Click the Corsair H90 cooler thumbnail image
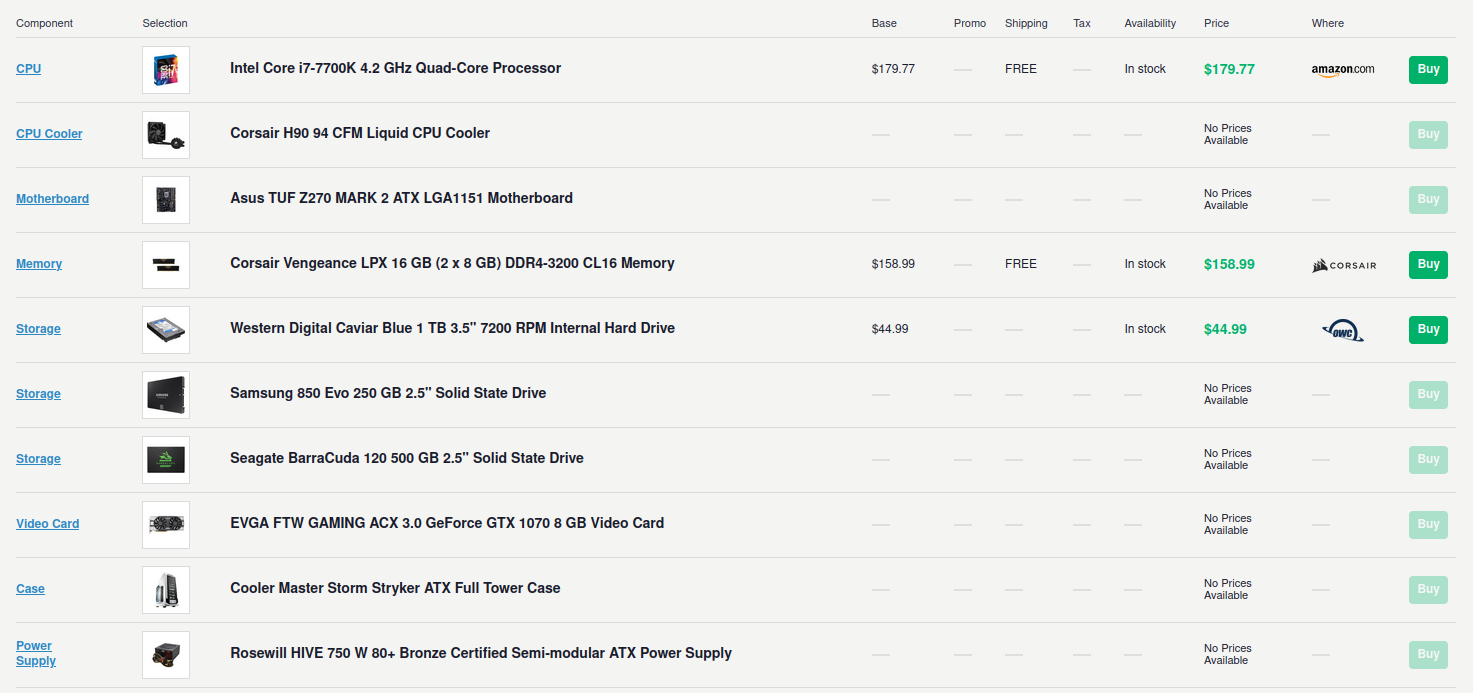 tap(166, 135)
